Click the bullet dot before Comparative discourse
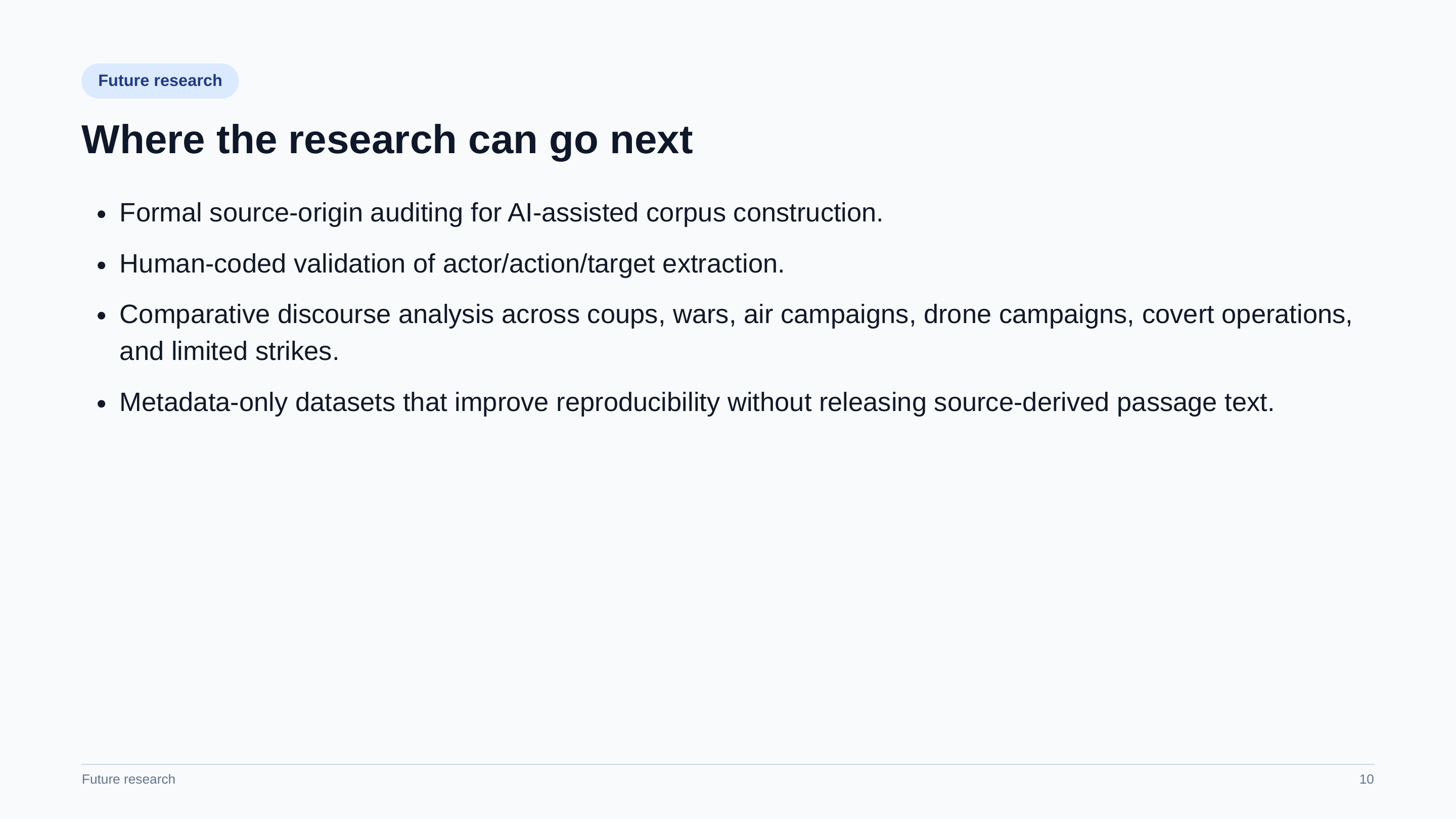Viewport: 1456px width, 819px height. point(102,316)
